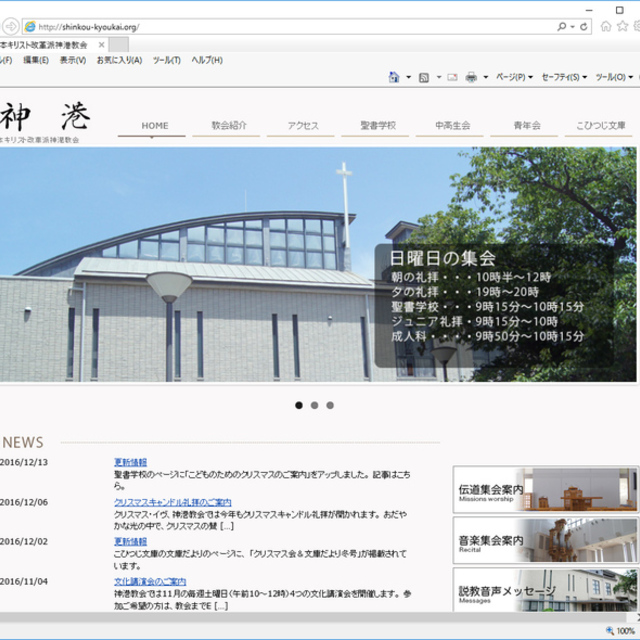Click the RSS feeds icon

coord(423,77)
